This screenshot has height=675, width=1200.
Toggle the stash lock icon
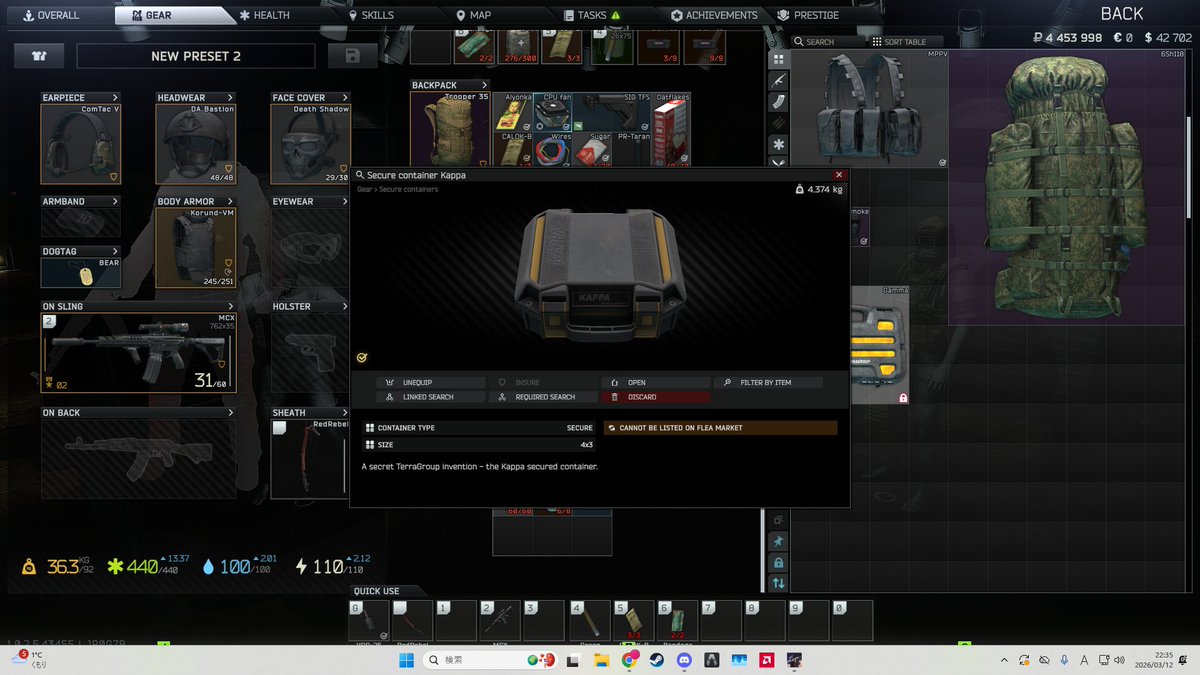coord(778,562)
